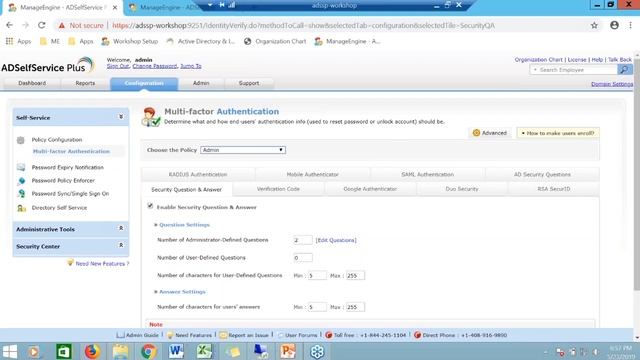Reload the page with the refresh icon
Viewport: 640px width, 360px height.
[x=42, y=25]
